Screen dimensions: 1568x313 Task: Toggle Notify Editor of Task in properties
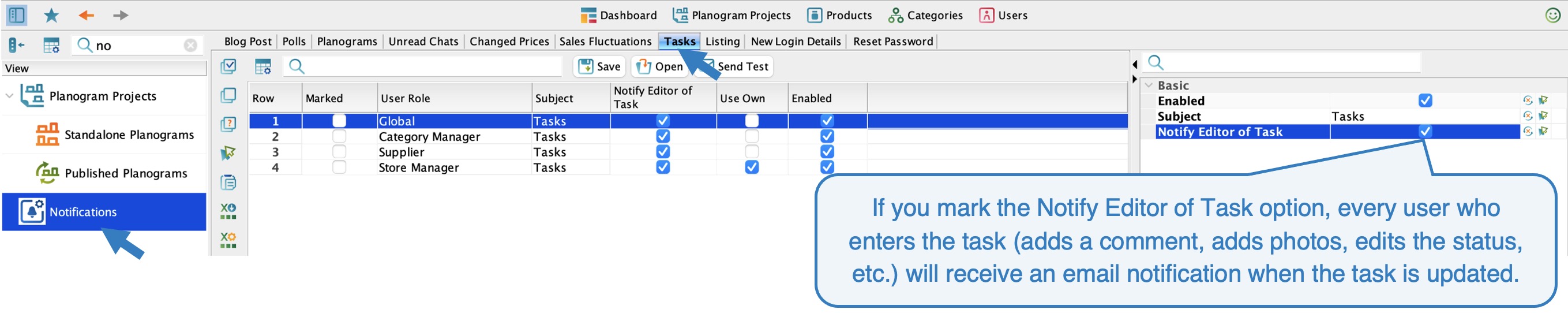1425,132
